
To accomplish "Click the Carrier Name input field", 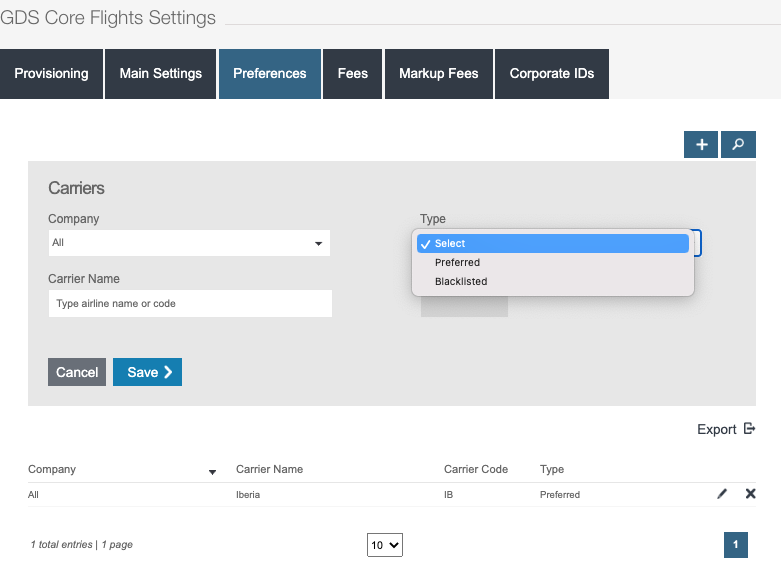I will point(190,303).
